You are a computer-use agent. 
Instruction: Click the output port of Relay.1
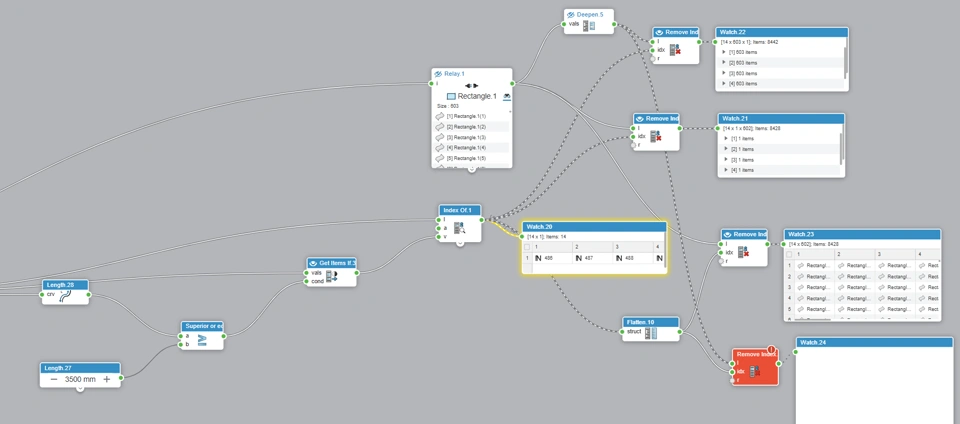[x=512, y=83]
